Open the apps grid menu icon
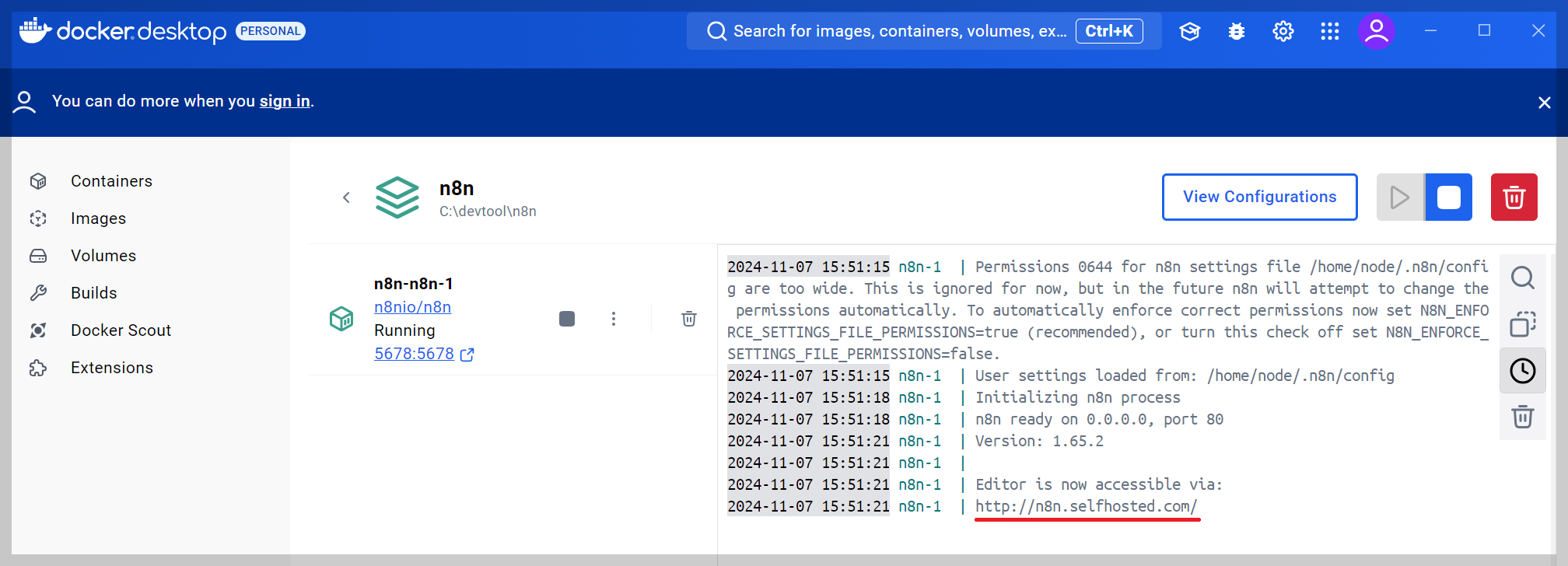The image size is (1568, 566). 1330,31
